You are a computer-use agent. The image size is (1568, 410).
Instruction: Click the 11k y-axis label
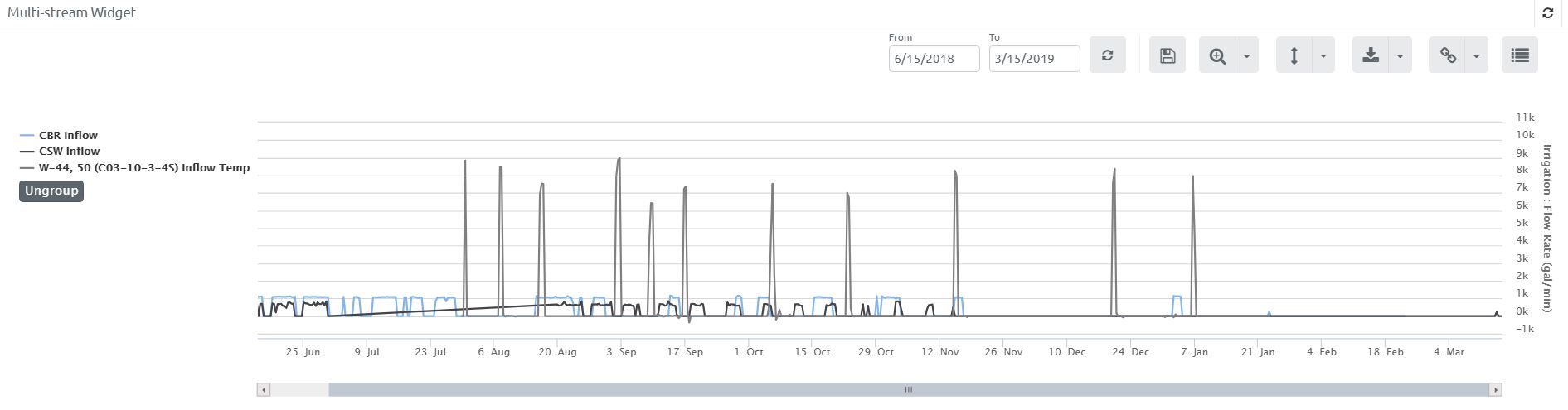point(1525,118)
